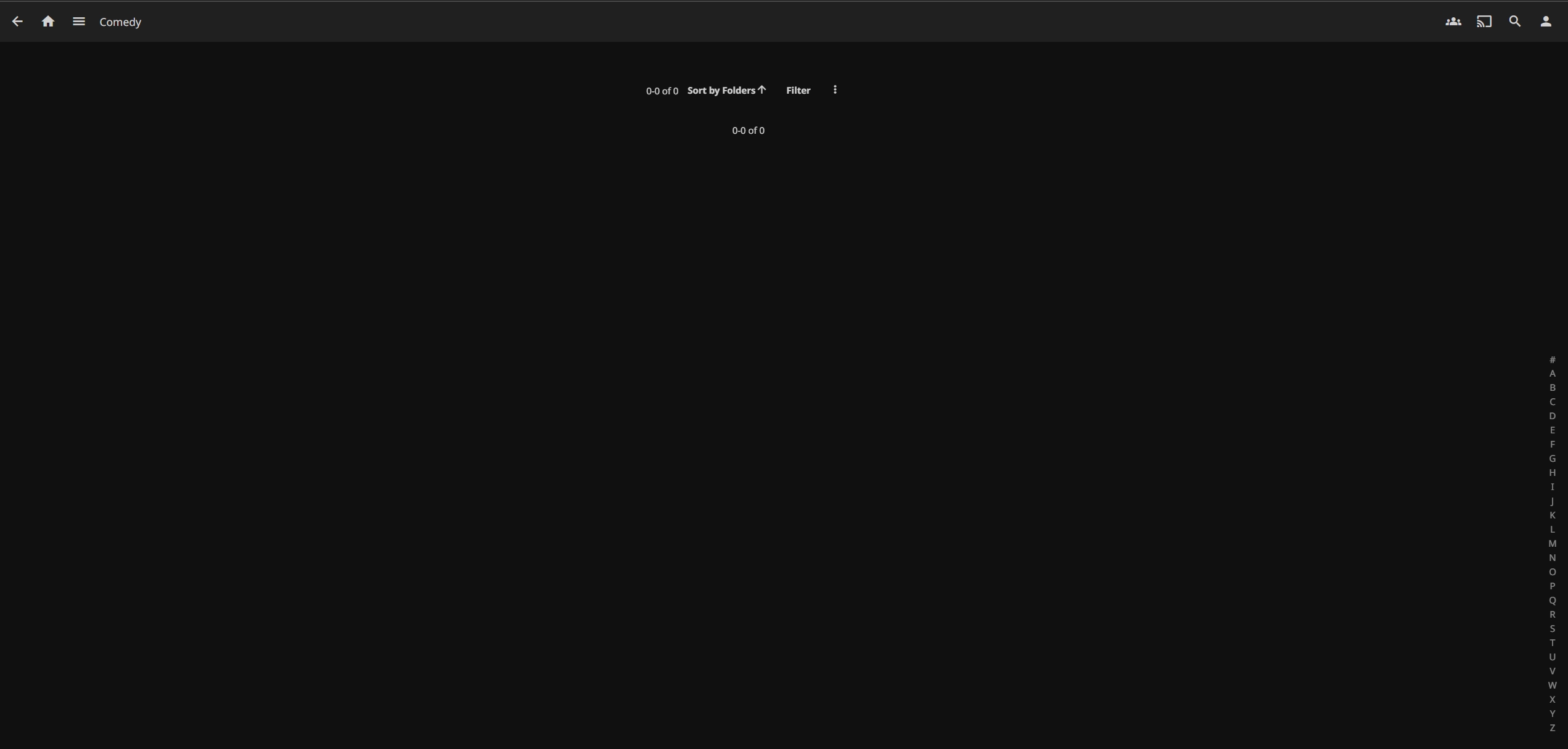The width and height of the screenshot is (1568, 749).
Task: Open Sort by Folders dropdown
Action: click(x=726, y=90)
